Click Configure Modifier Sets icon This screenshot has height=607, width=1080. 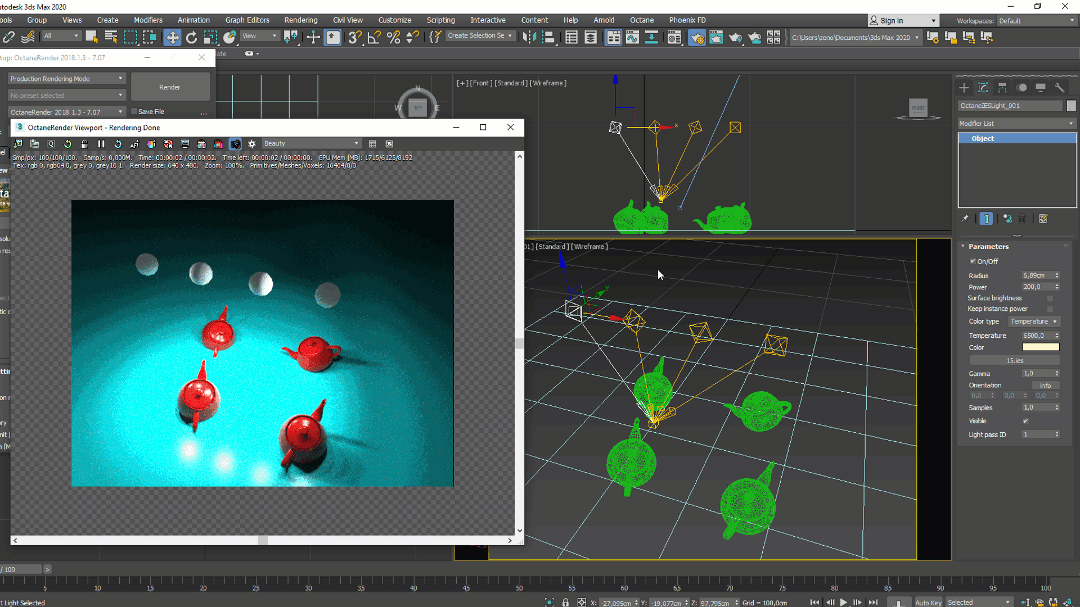click(1043, 218)
